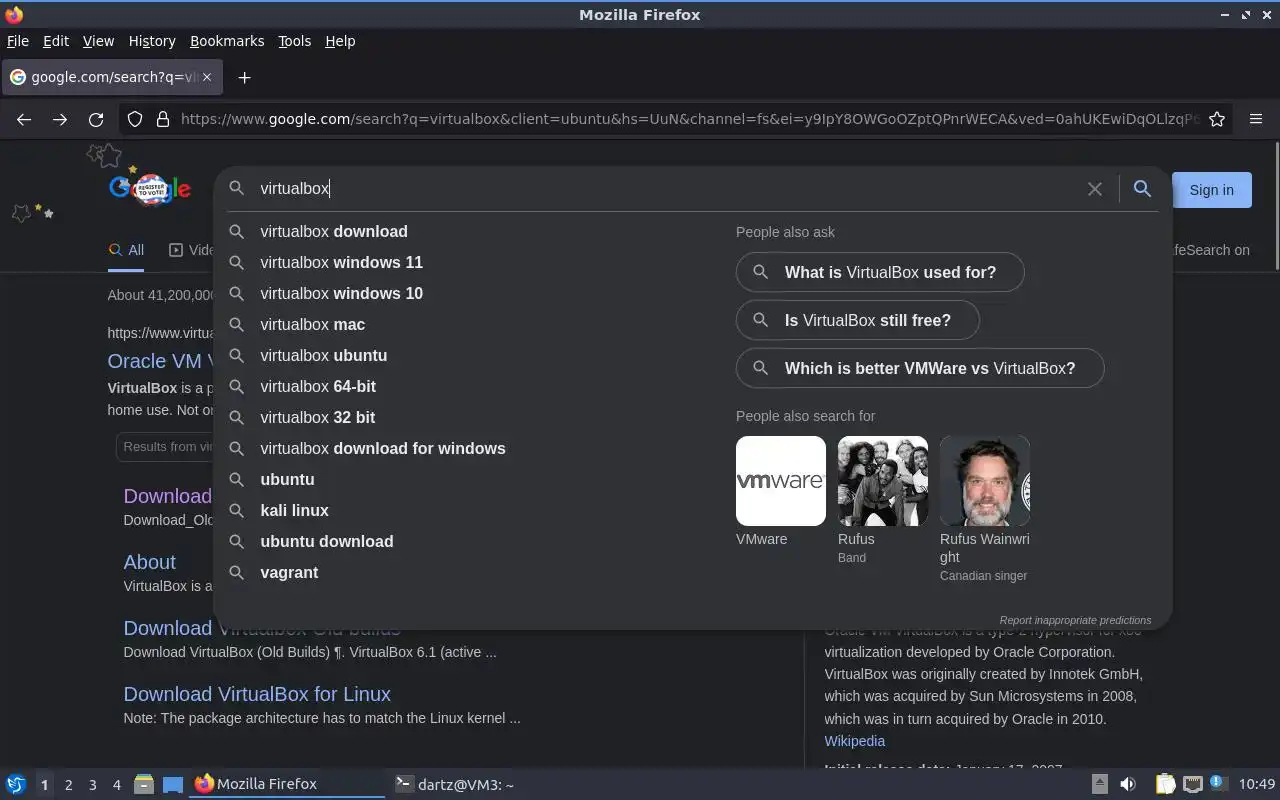This screenshot has width=1280, height=800.
Task: Choose suggestion vagrant
Action: coord(470,572)
